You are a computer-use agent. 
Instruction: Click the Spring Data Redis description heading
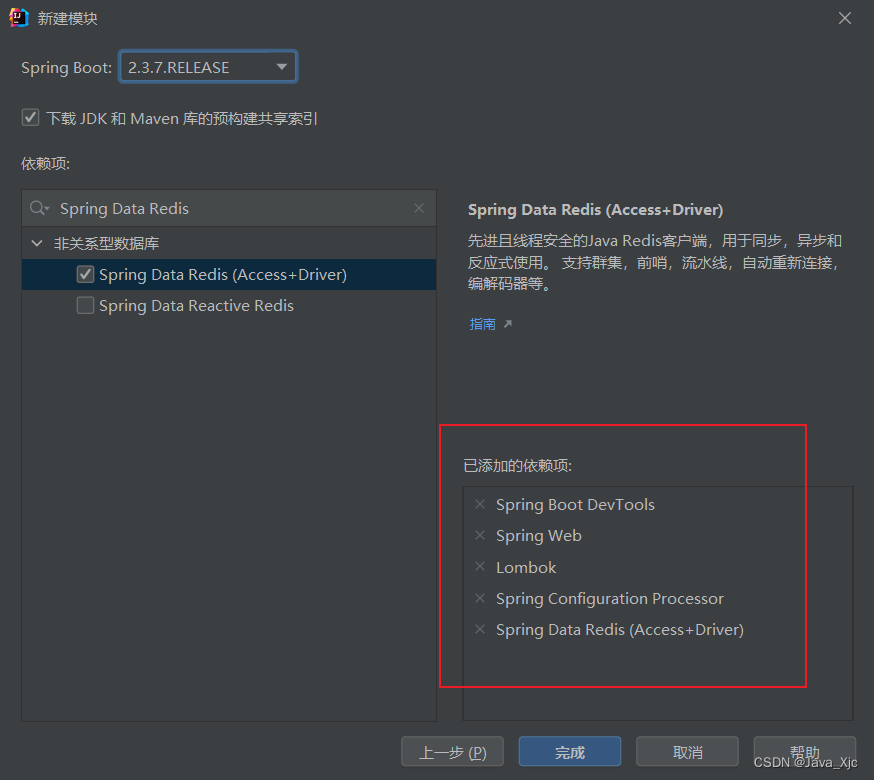pyautogui.click(x=595, y=210)
